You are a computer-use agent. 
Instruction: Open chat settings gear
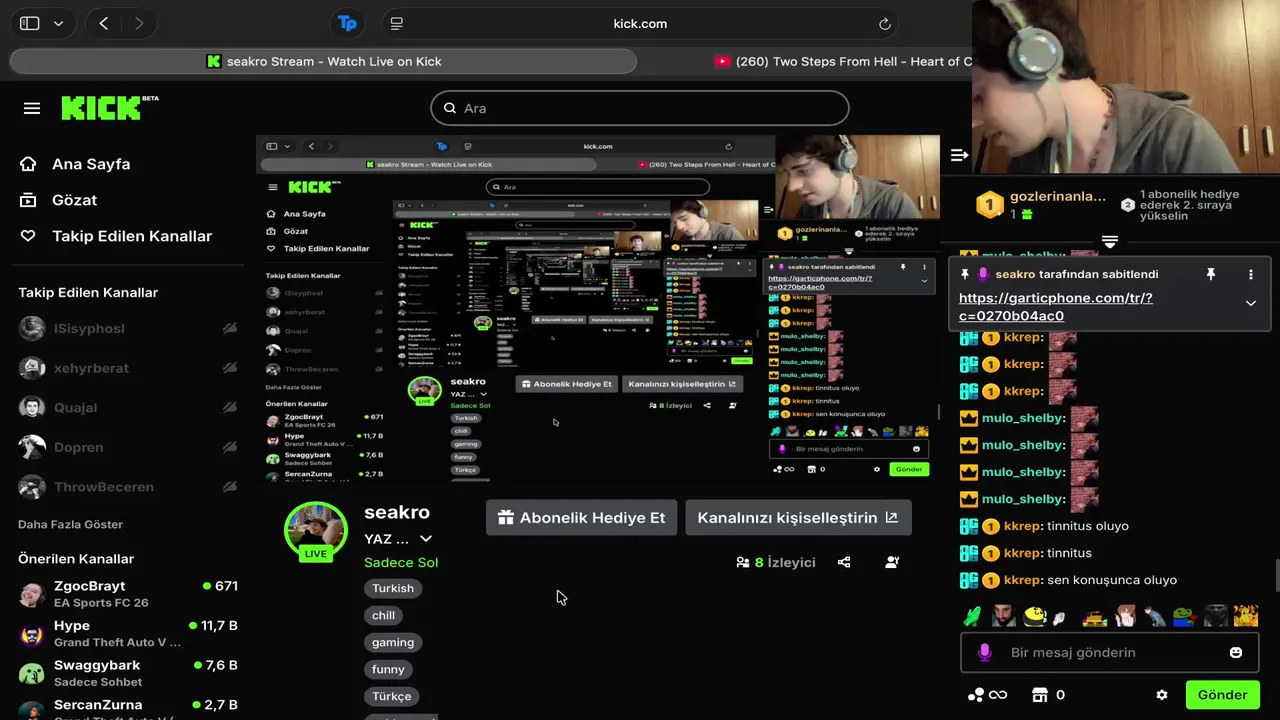pos(1161,695)
